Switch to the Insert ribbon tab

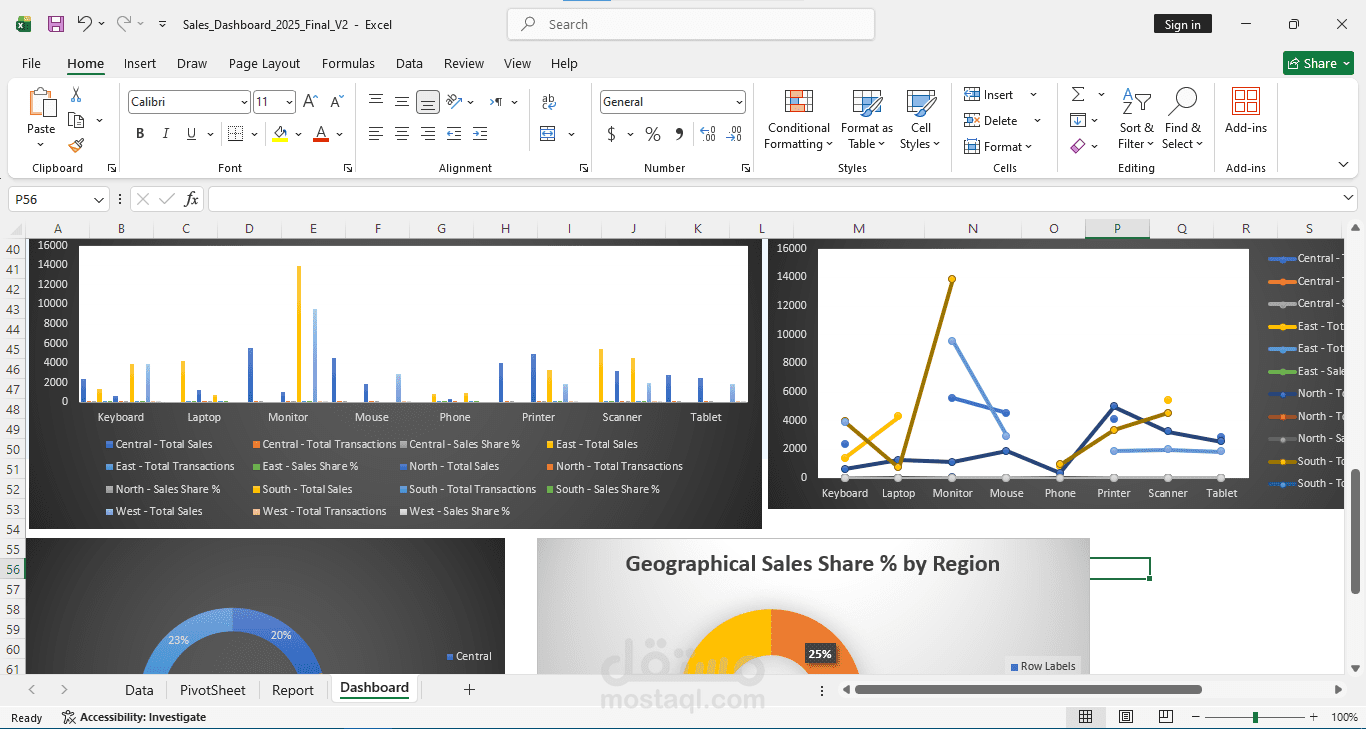tap(140, 63)
